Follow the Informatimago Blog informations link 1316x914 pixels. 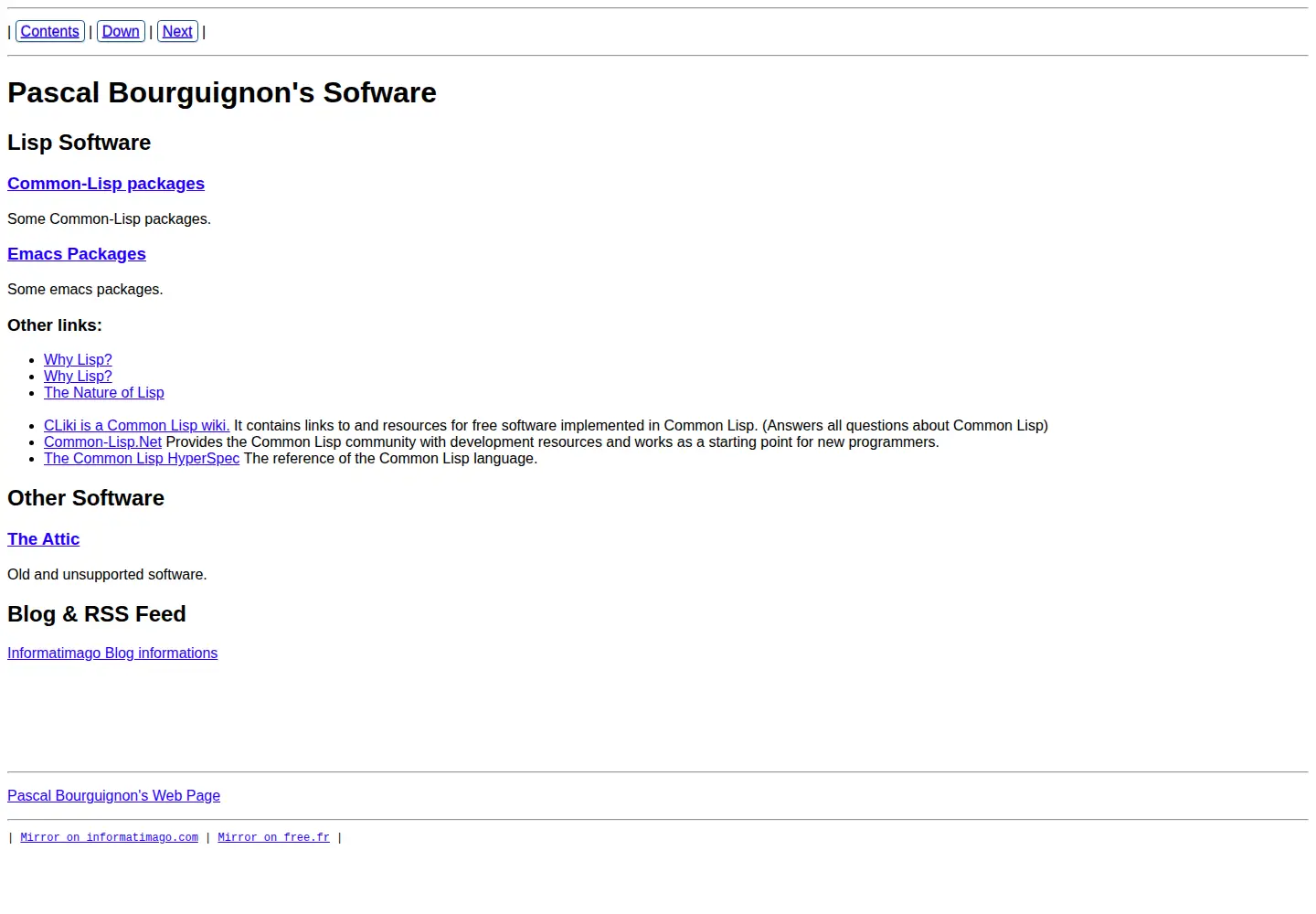point(112,654)
